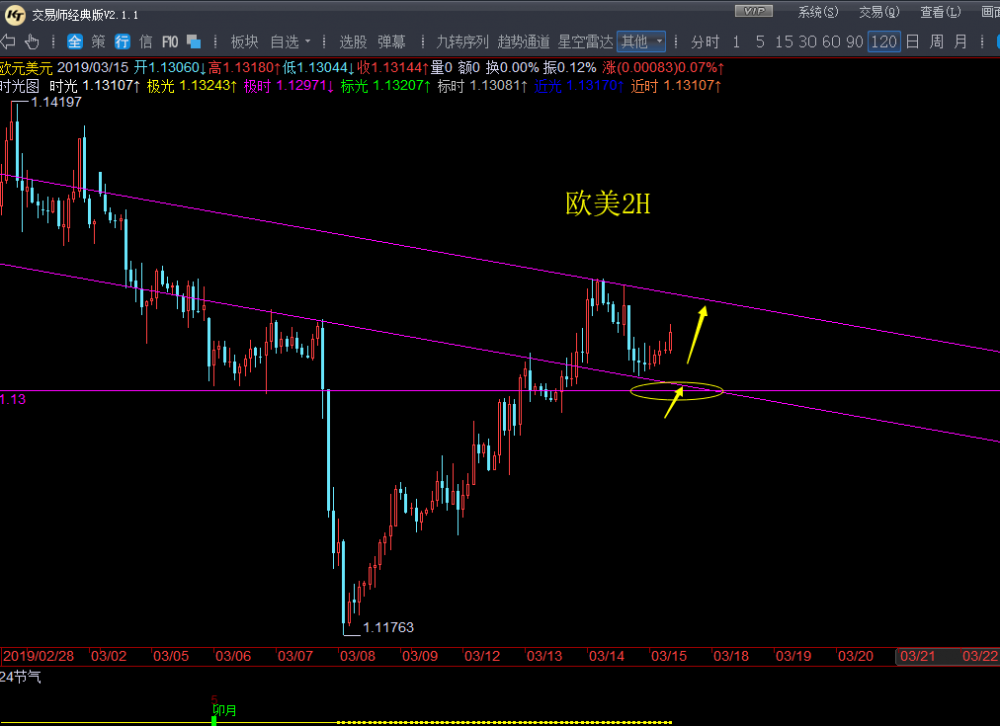Click the 收1.13144 close price
Viewport: 1000px width, 726px height.
392,68
